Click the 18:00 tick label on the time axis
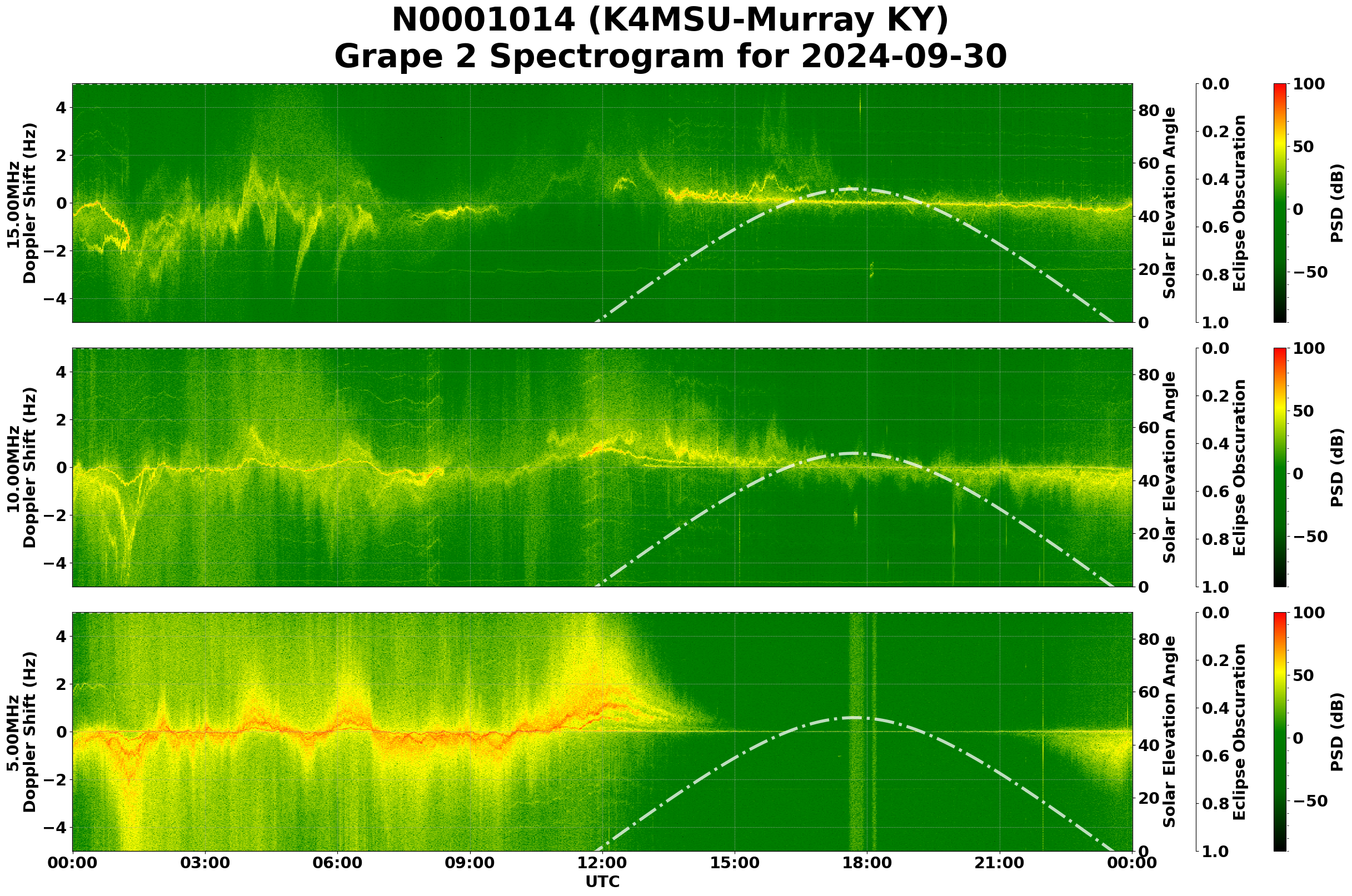Screen dimensions: 1352x896 pos(867,863)
